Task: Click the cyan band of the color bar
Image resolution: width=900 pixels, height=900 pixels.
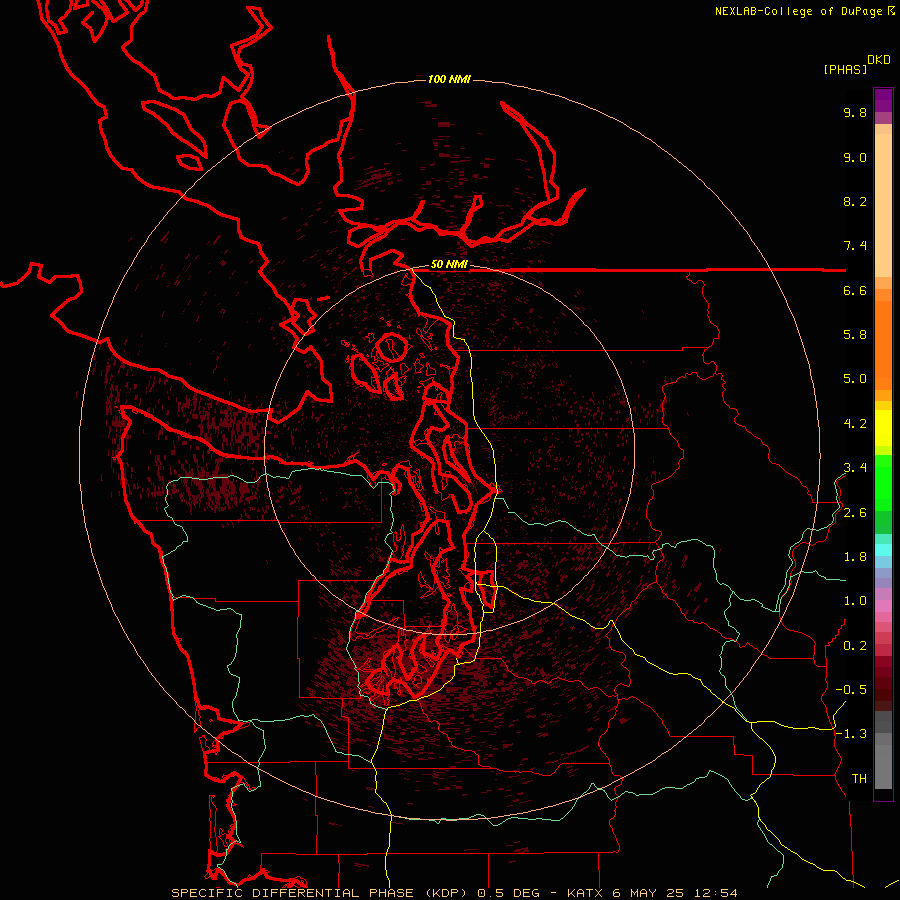Action: (x=883, y=550)
